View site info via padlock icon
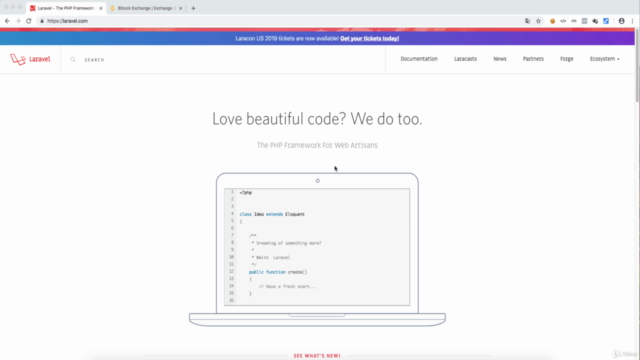This screenshot has height=360, width=640. click(42, 21)
